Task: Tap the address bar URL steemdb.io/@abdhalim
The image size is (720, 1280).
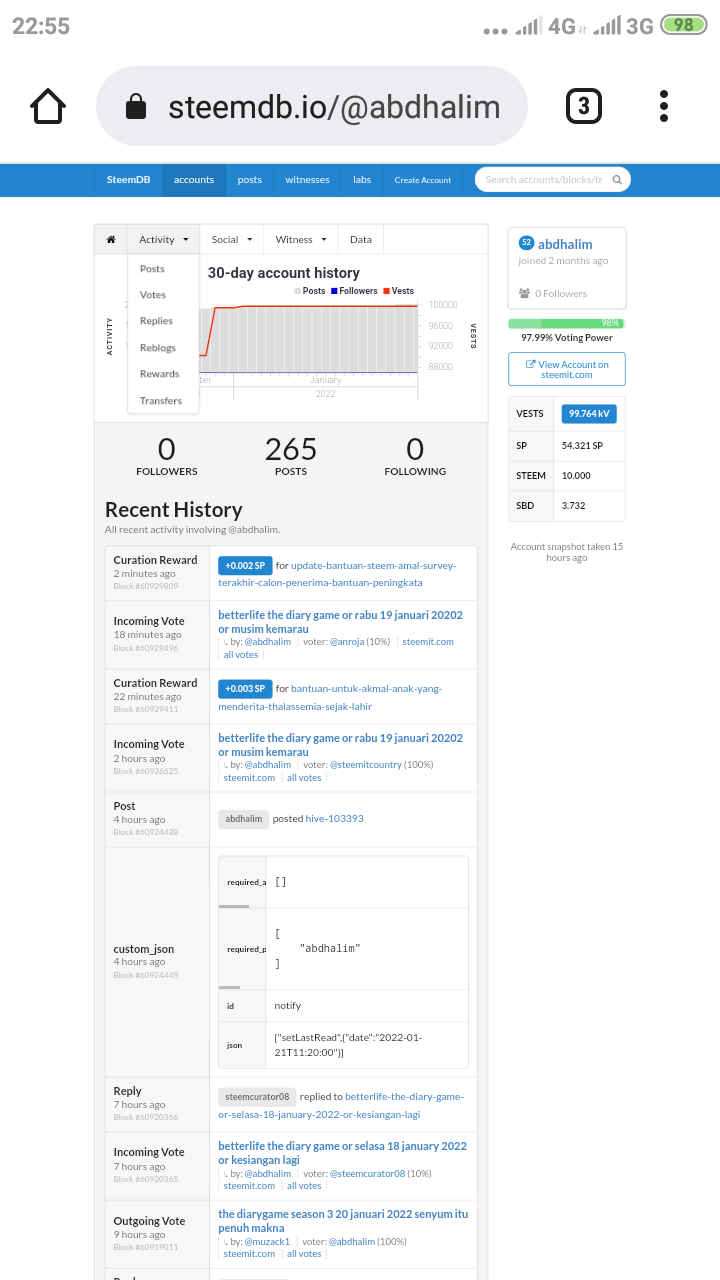Action: coord(334,107)
